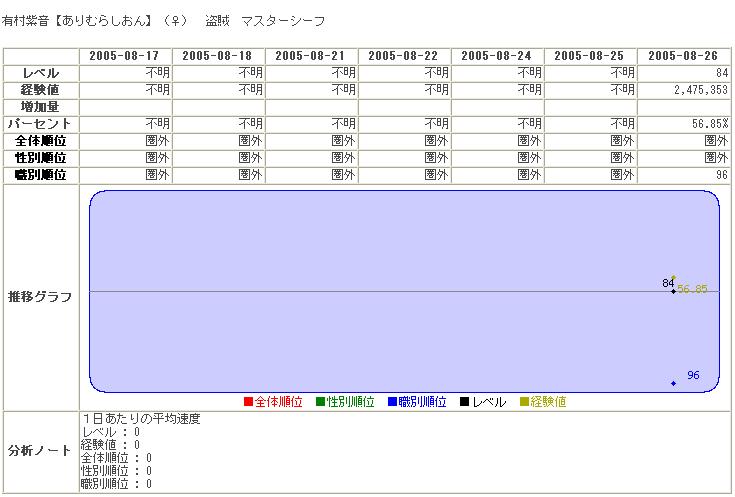Select the 2005-08-26 column header
The height and width of the screenshot is (497, 735).
684,56
